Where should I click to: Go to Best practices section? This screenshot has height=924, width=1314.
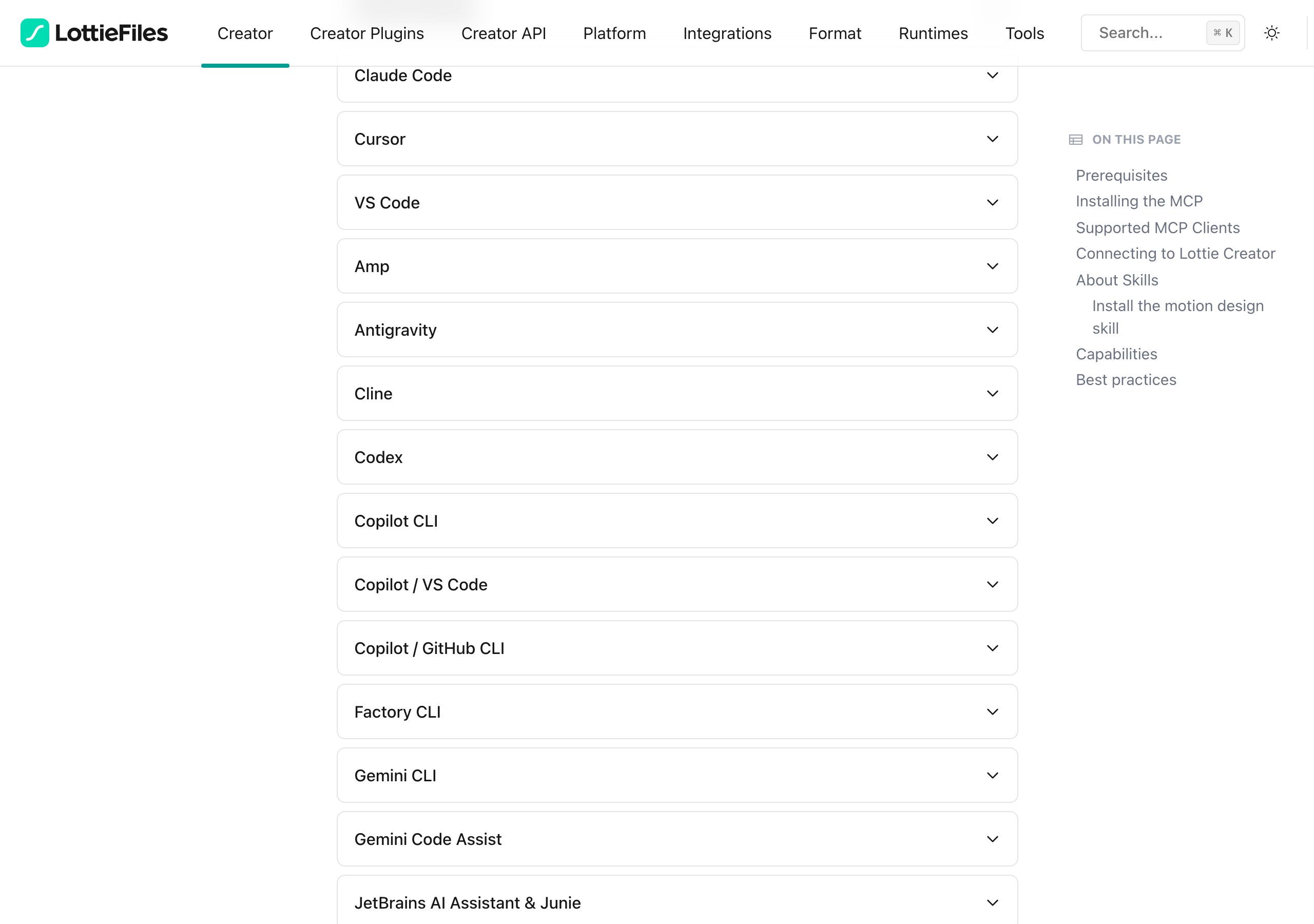point(1126,379)
